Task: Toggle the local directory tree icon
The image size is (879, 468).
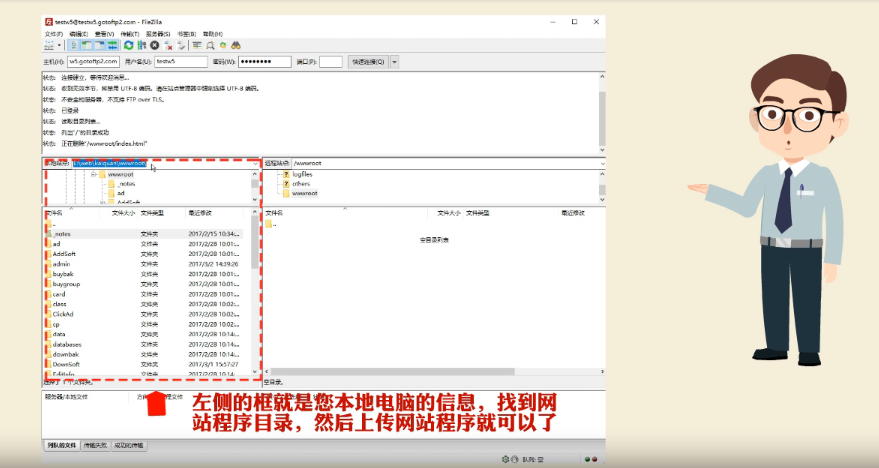Action: [87, 45]
